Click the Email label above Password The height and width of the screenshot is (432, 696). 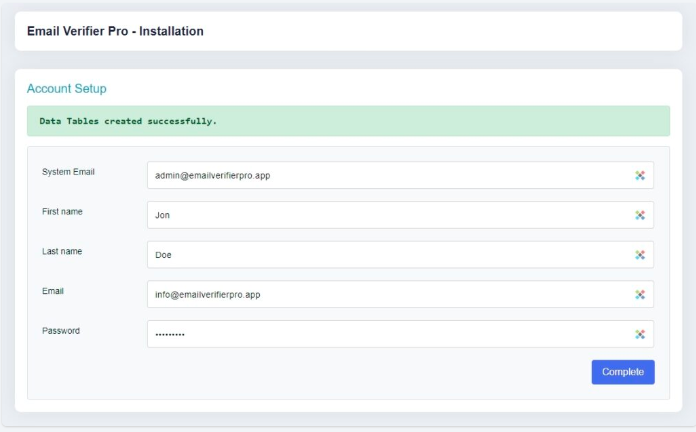tap(53, 292)
